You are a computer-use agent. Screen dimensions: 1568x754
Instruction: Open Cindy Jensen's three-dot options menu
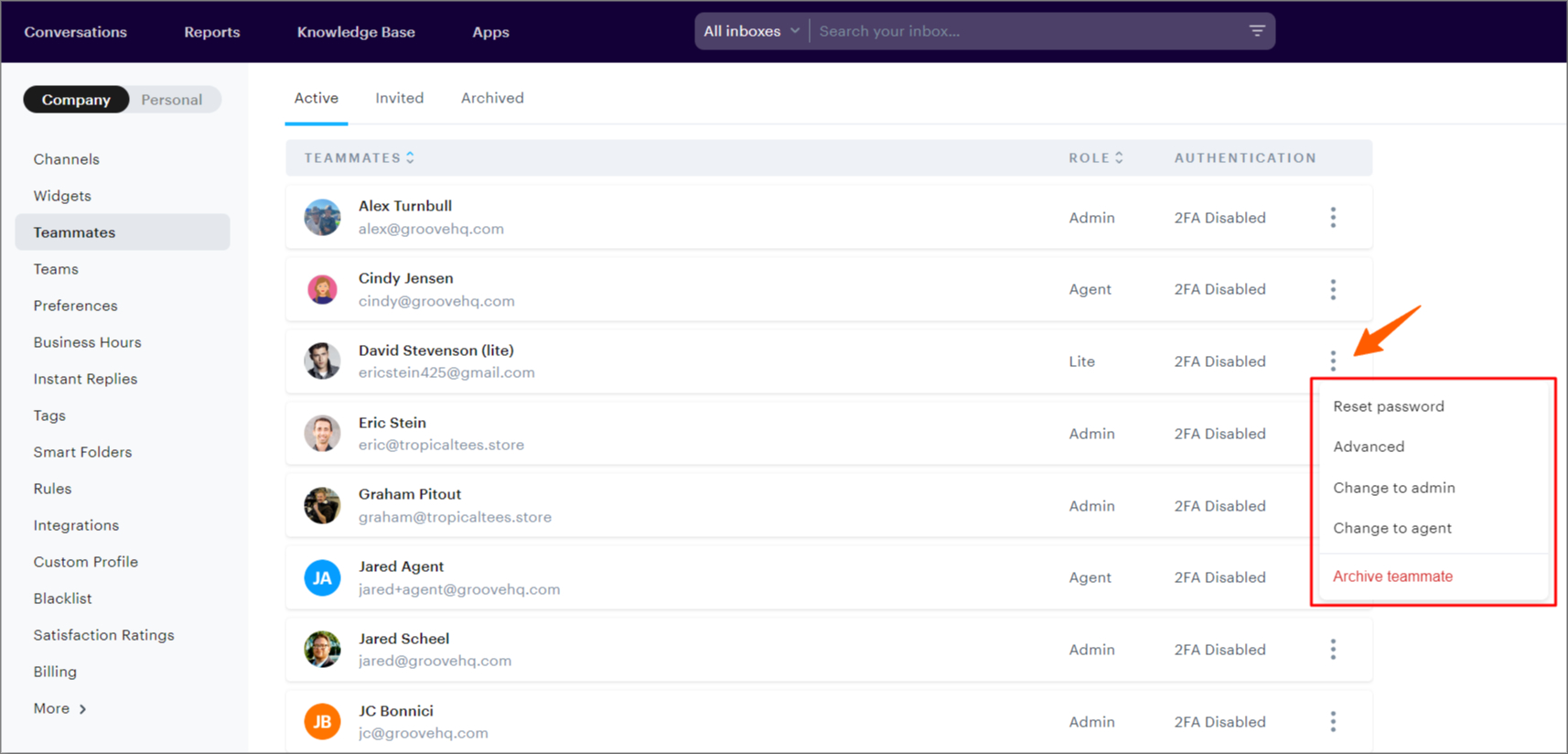tap(1333, 289)
